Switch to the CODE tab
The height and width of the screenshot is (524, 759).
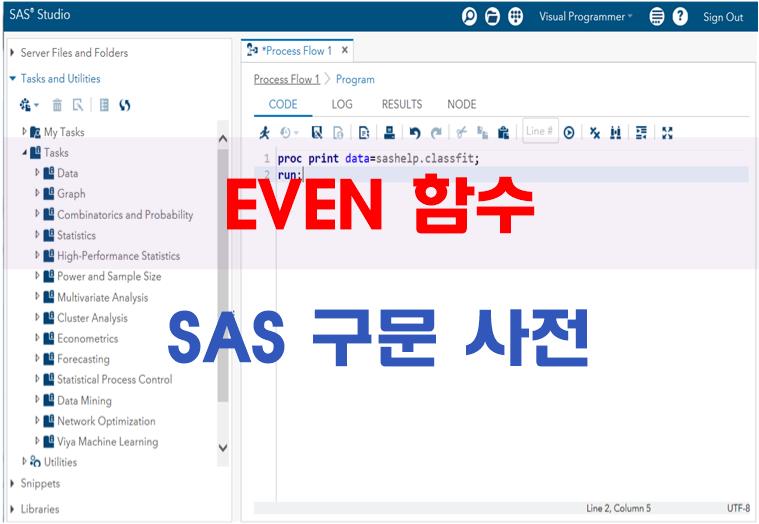(x=283, y=104)
